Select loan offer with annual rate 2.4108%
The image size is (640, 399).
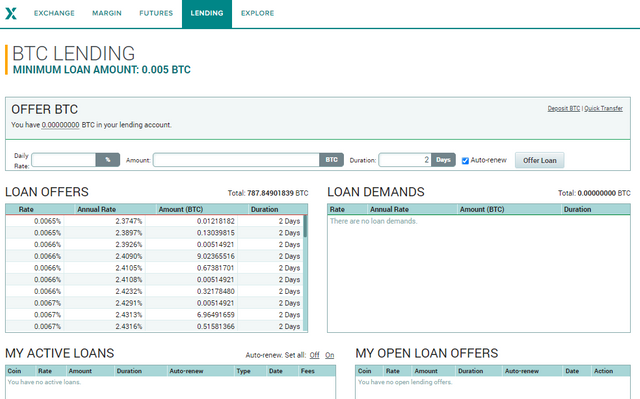155,280
